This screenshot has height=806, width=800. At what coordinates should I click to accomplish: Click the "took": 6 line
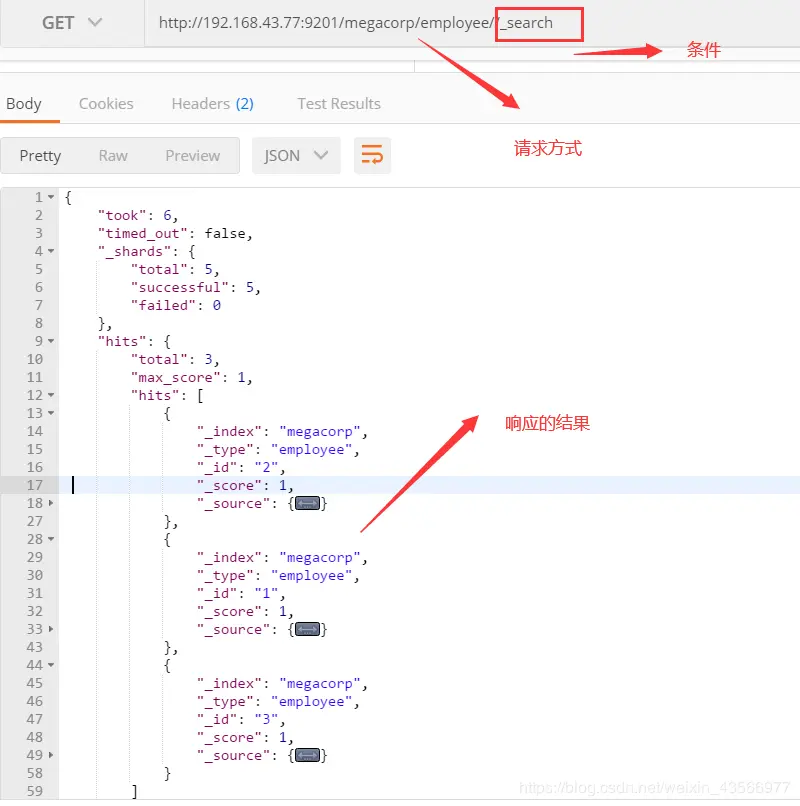point(138,215)
